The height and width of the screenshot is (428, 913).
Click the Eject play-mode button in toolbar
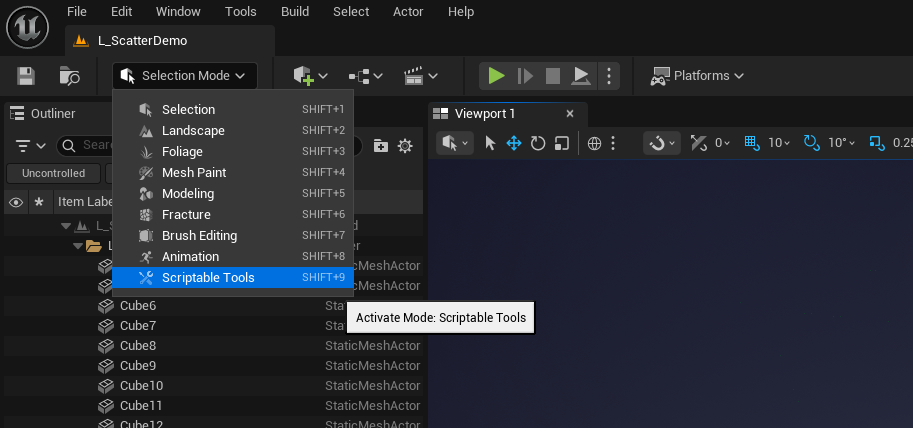click(x=580, y=76)
